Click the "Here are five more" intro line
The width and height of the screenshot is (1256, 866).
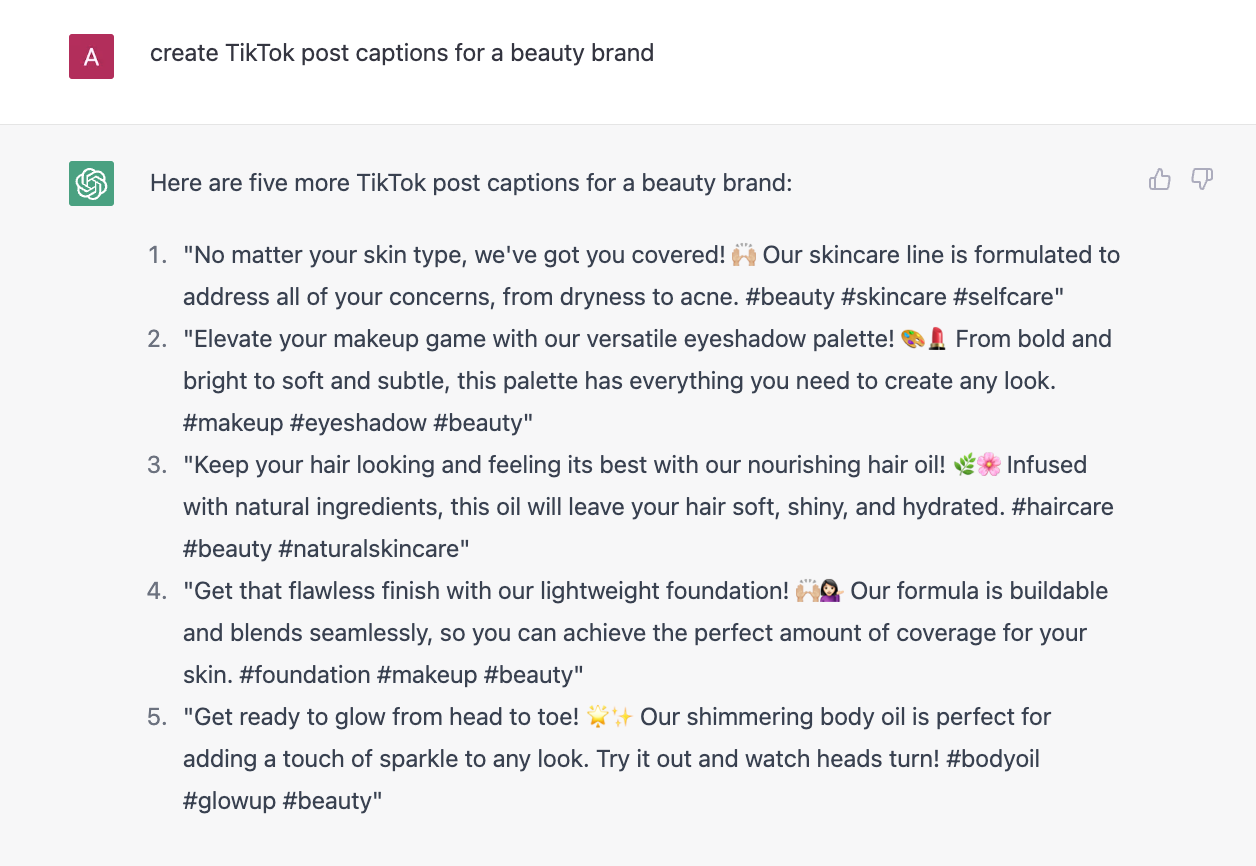click(x=471, y=183)
